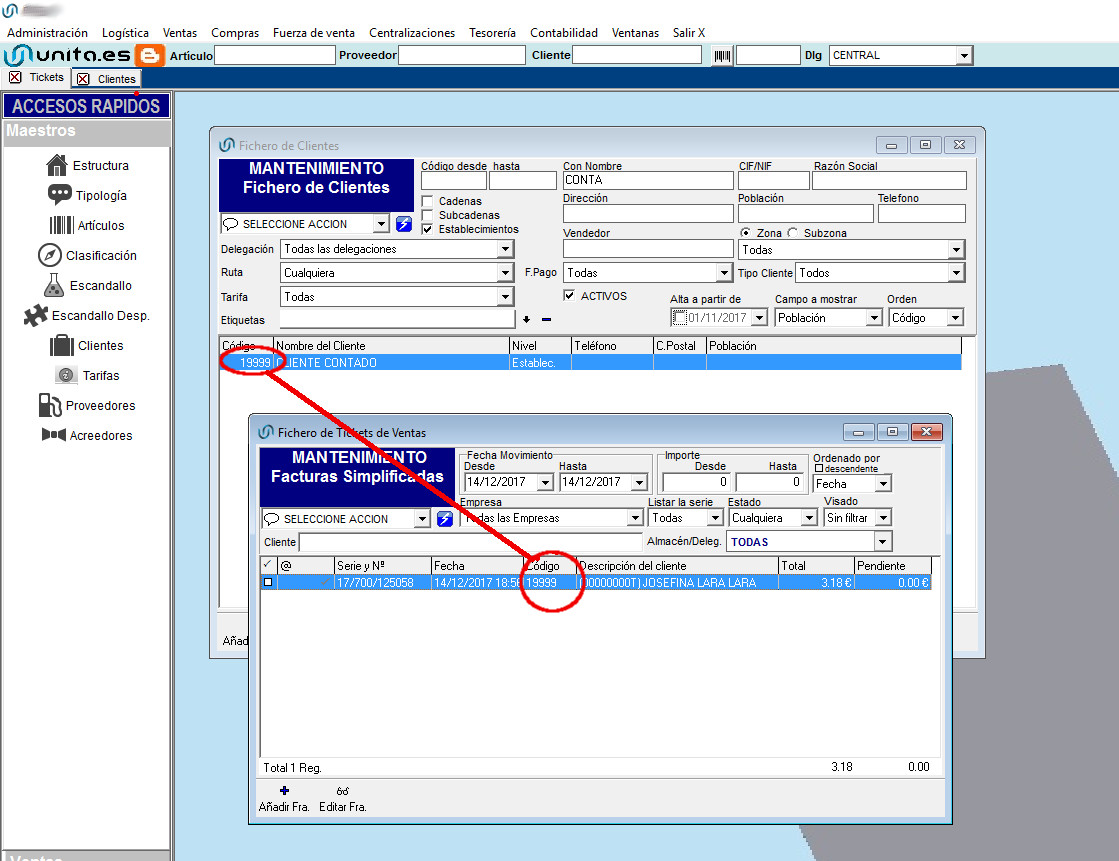Open the Tipología speech bubble icon

(x=59, y=195)
